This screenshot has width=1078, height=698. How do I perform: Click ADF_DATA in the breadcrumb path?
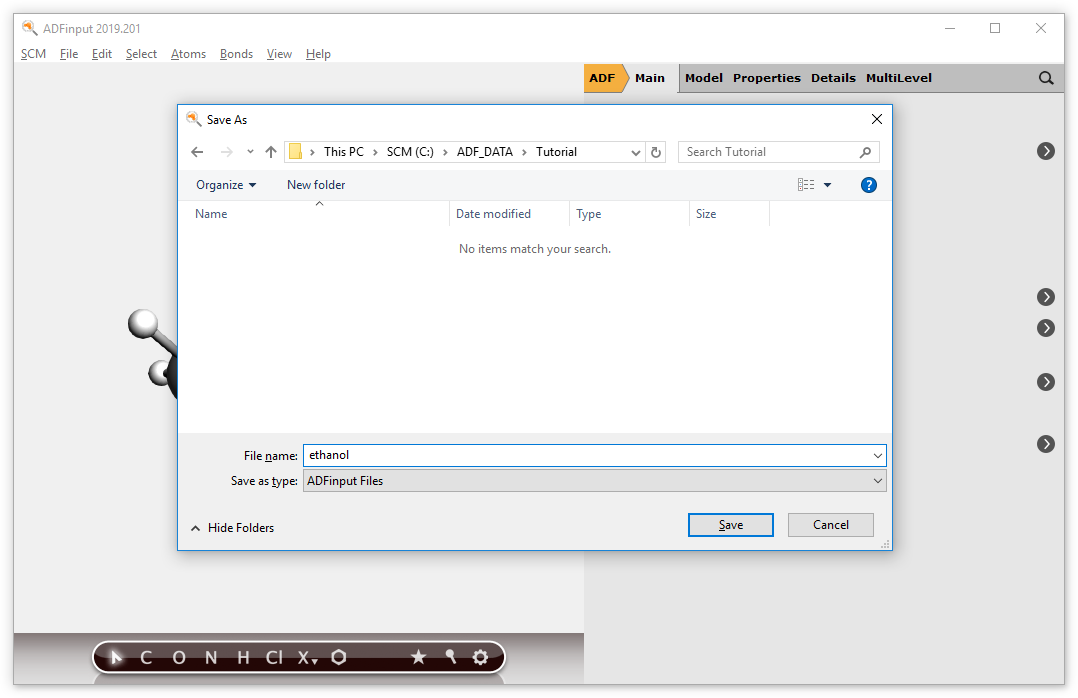coord(485,152)
